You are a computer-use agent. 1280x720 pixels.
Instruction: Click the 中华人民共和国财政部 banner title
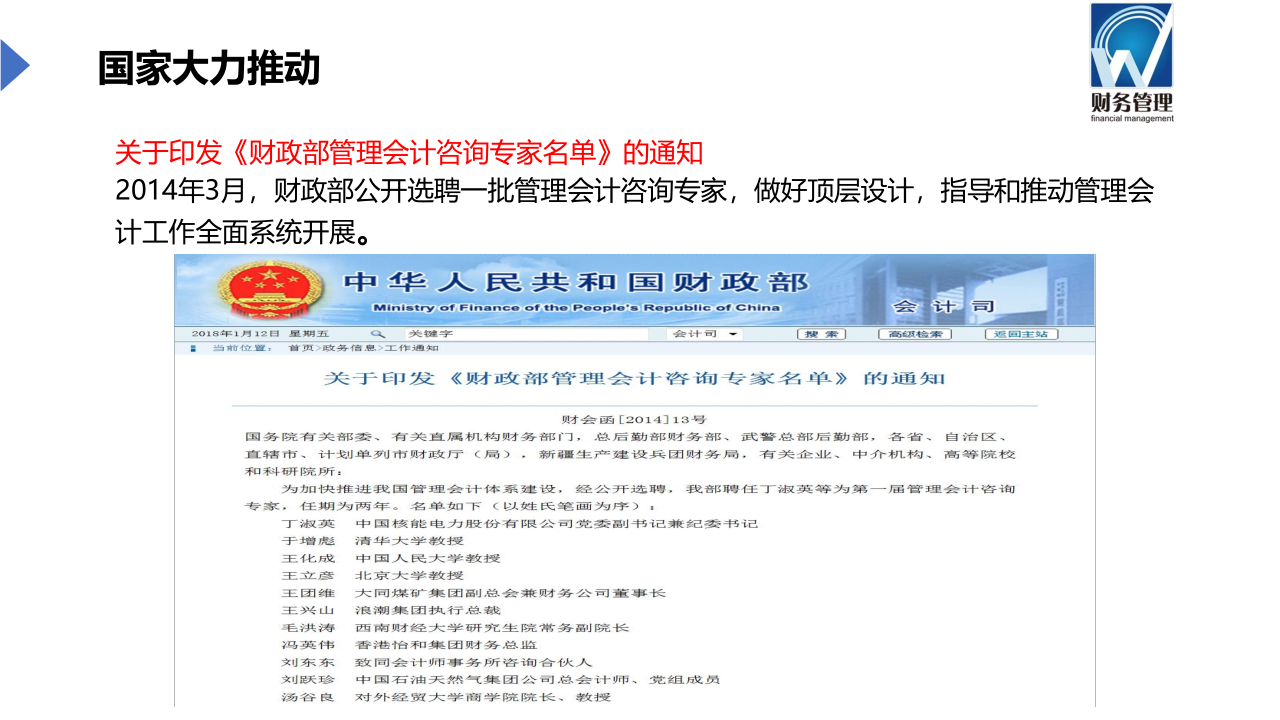(x=577, y=281)
